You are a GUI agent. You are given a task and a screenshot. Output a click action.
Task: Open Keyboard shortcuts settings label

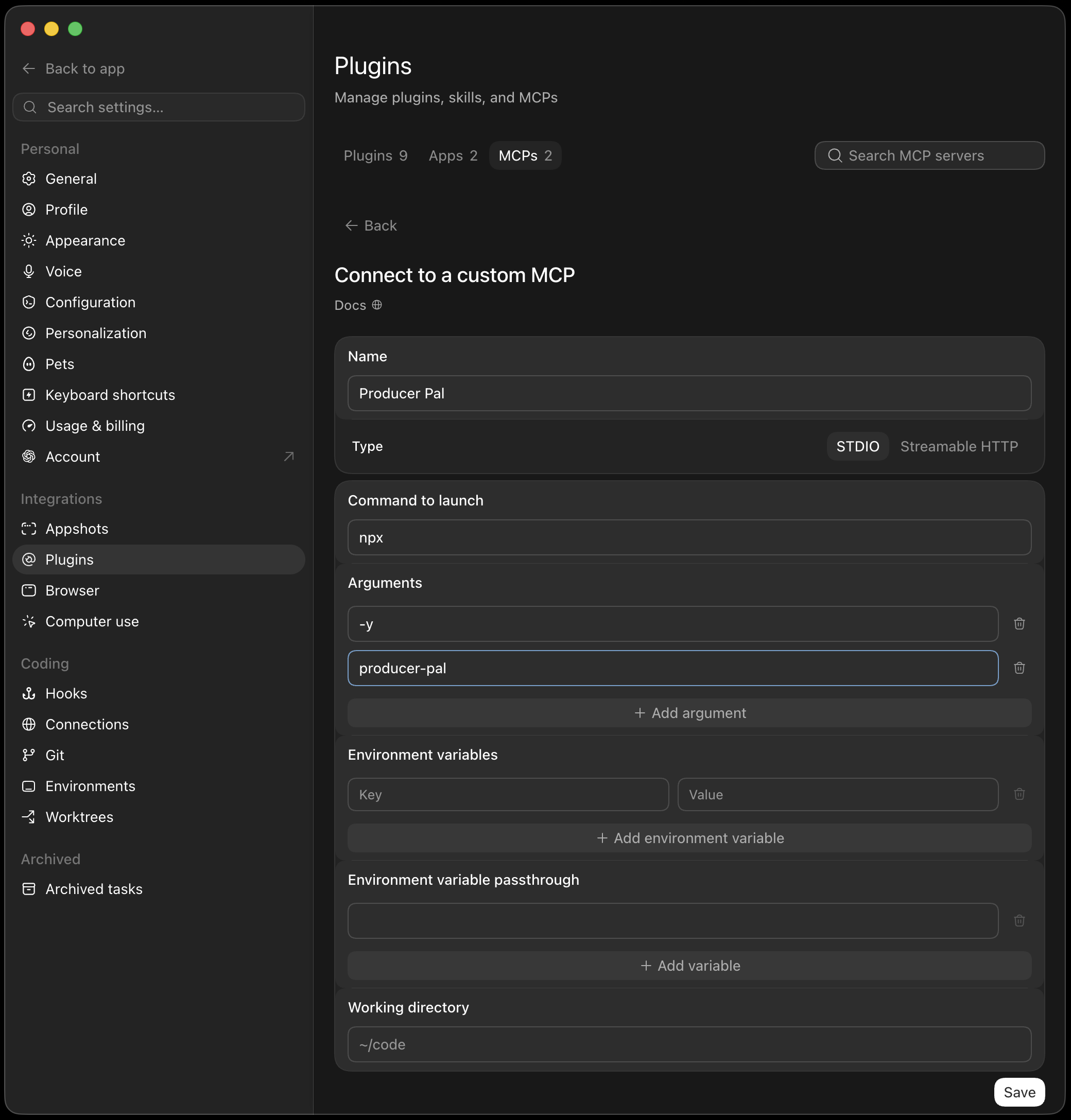click(110, 395)
